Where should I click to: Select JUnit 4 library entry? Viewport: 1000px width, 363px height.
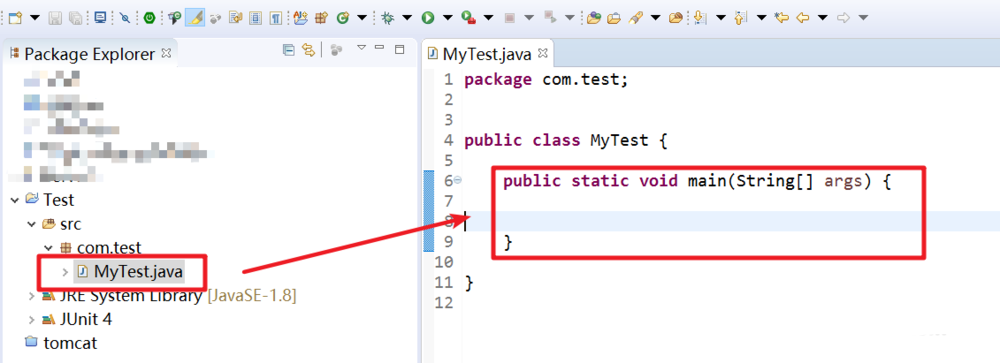(x=77, y=319)
